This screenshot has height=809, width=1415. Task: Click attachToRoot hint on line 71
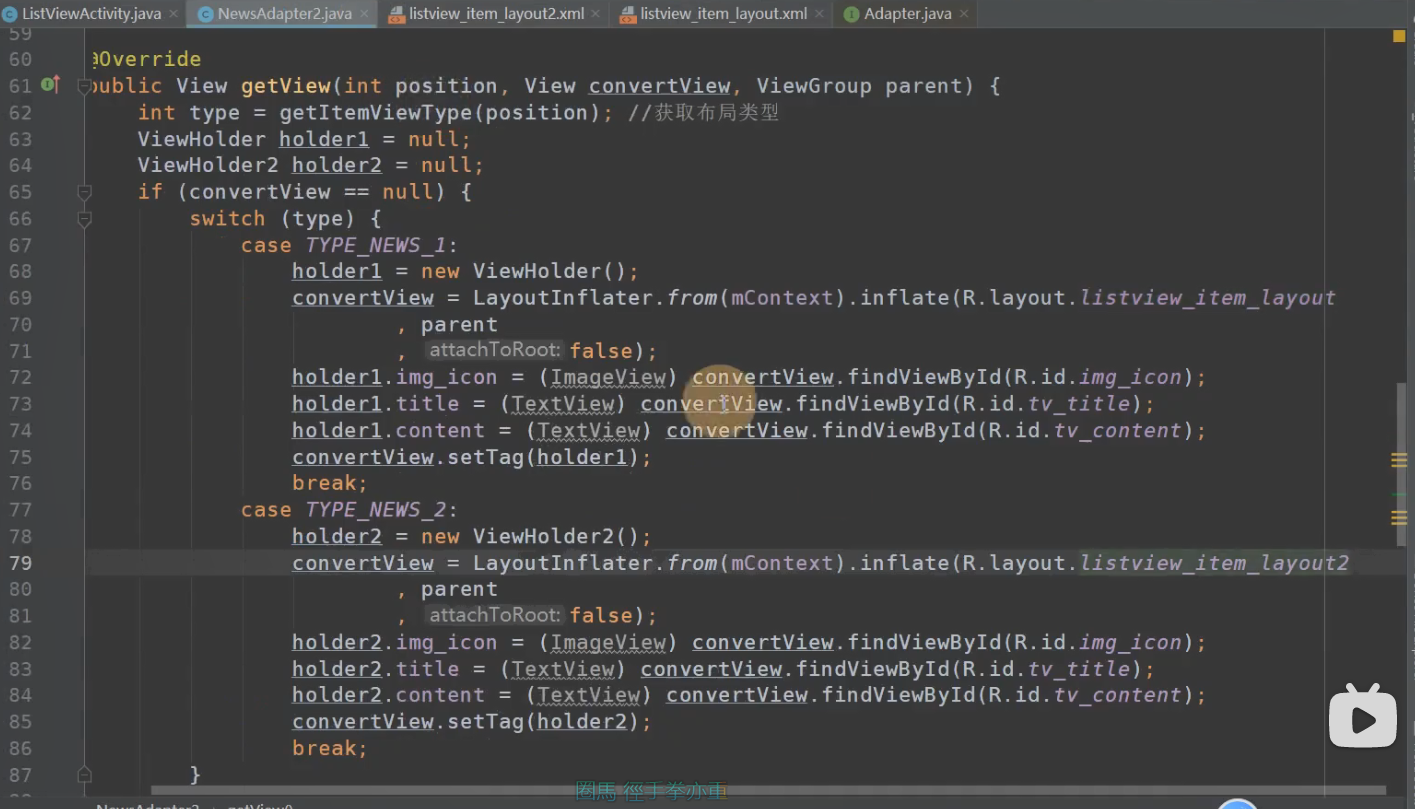tap(495, 351)
